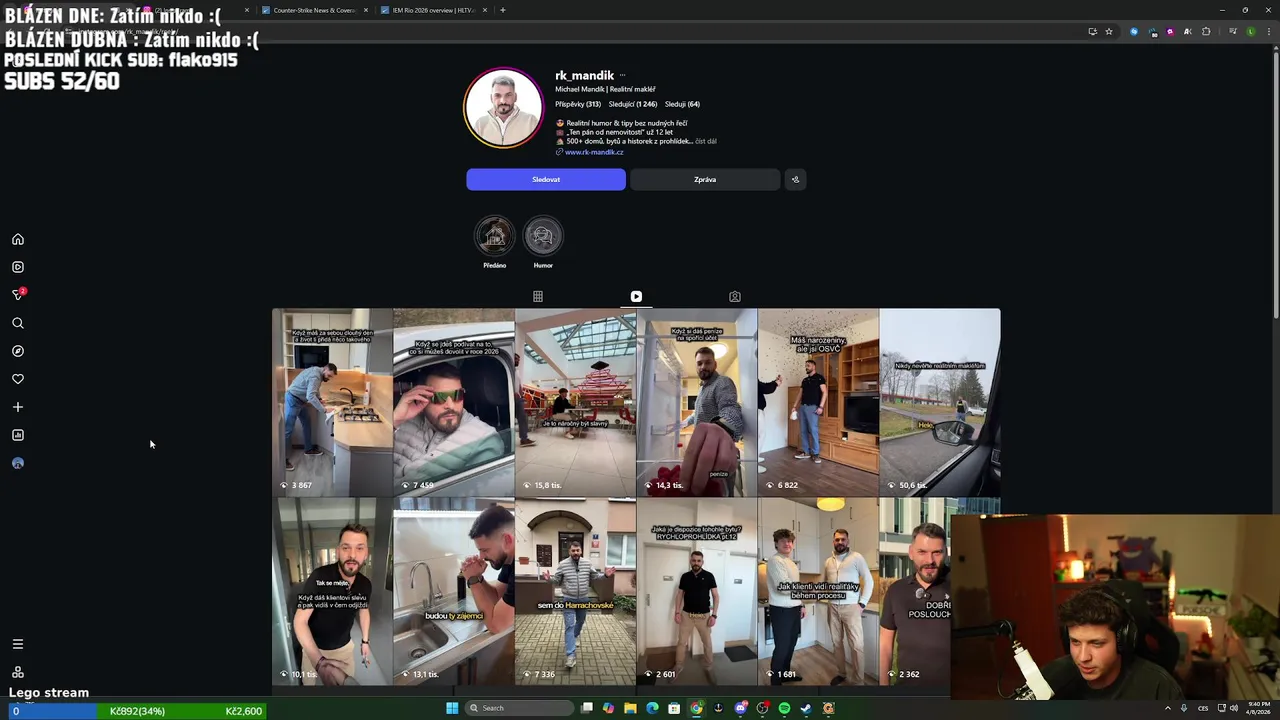Open Příspěvky (313) posts count
The image size is (1280, 720).
pyautogui.click(x=578, y=104)
